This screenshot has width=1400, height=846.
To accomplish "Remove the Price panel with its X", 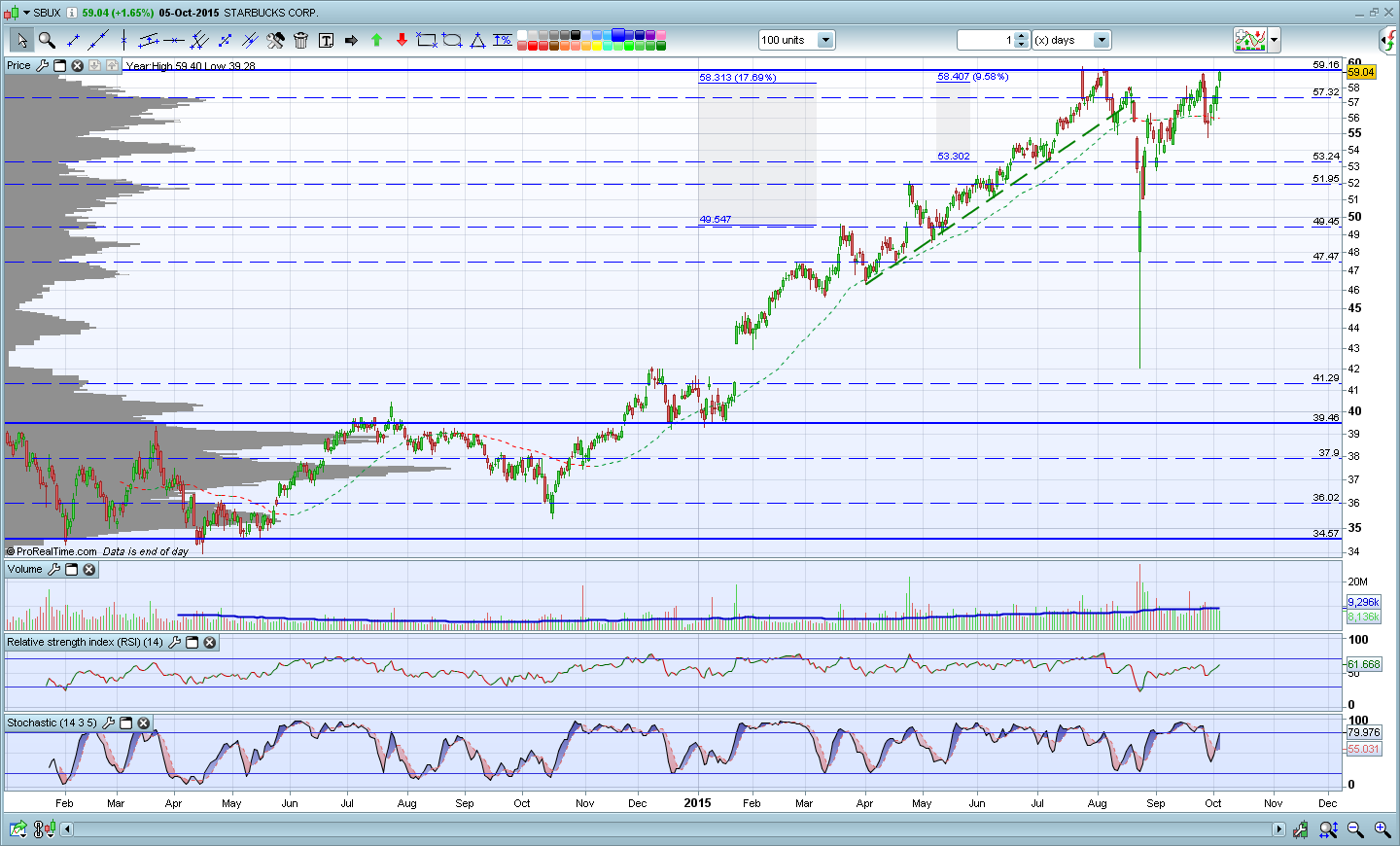I will pyautogui.click(x=77, y=65).
